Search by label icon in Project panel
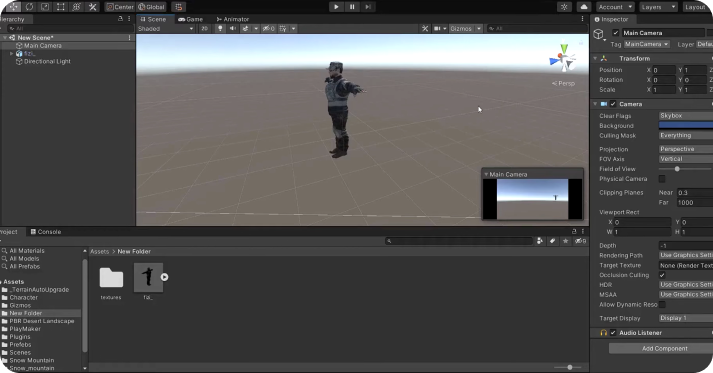Image resolution: width=713 pixels, height=373 pixels. tap(552, 241)
